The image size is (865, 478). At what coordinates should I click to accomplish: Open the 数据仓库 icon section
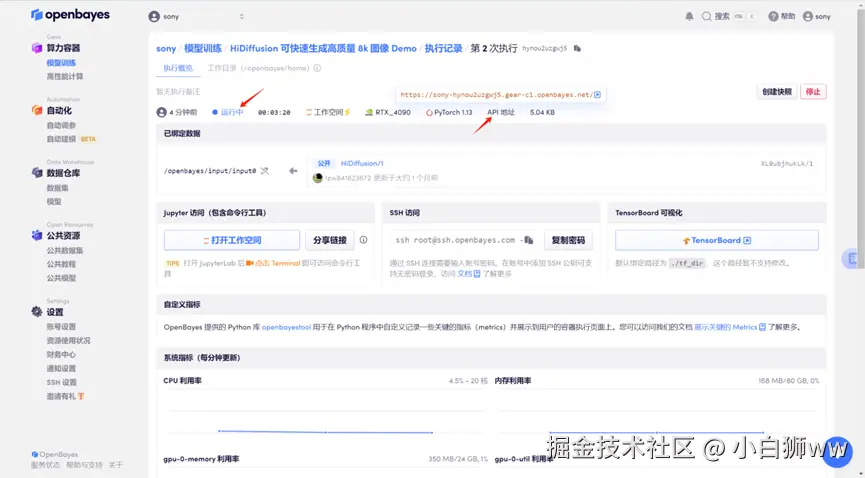click(x=37, y=173)
